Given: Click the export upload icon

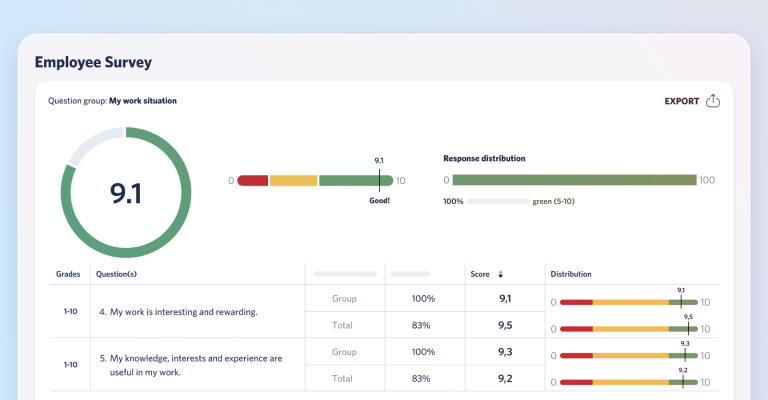Looking at the screenshot, I should pos(713,101).
